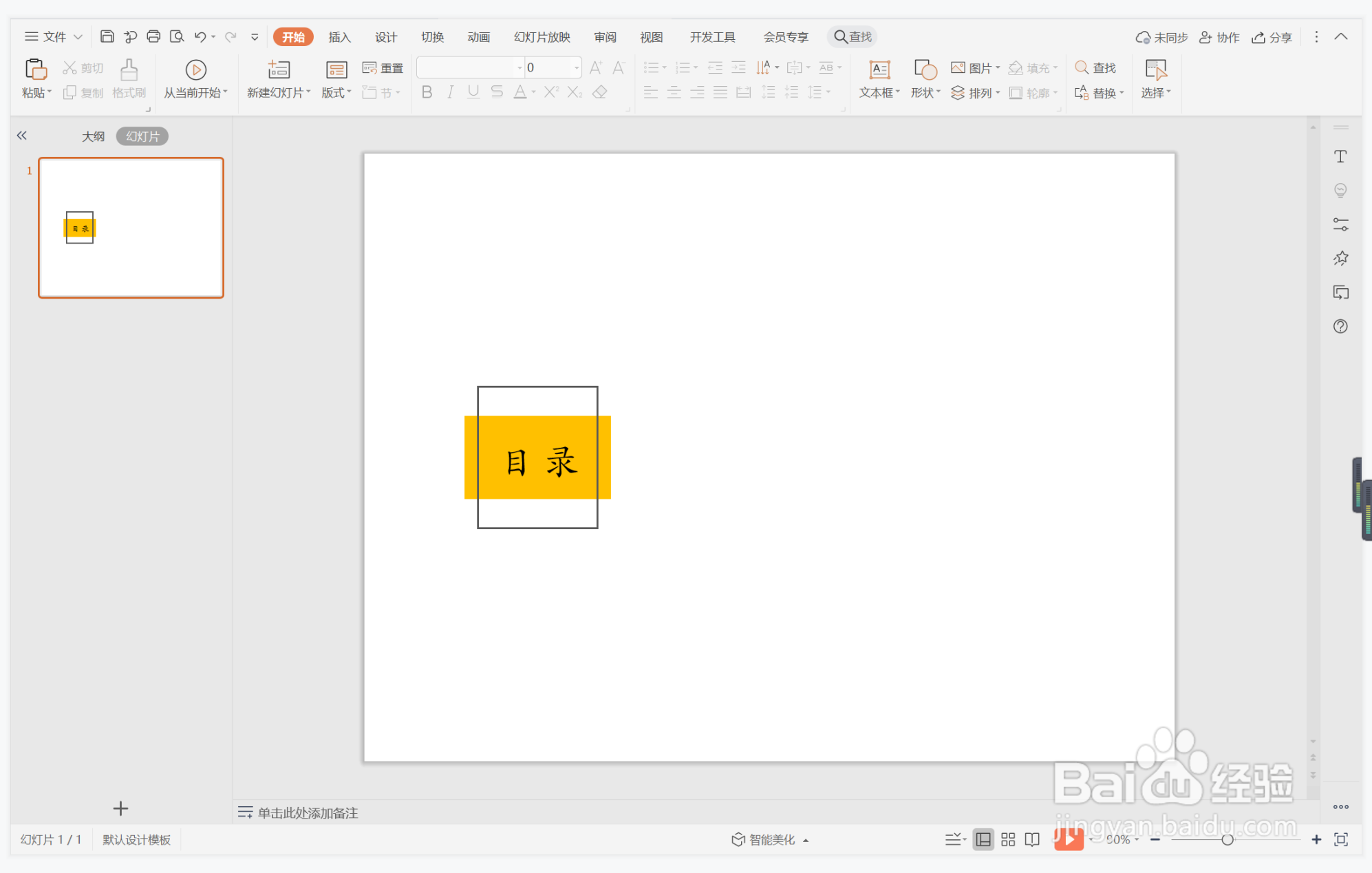Viewport: 1372px width, 873px height.
Task: Click the fit slide to window icon
Action: (1341, 839)
